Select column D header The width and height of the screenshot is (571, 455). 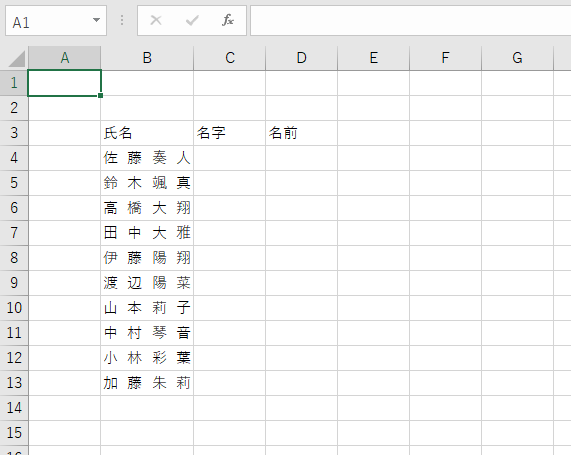pos(302,58)
